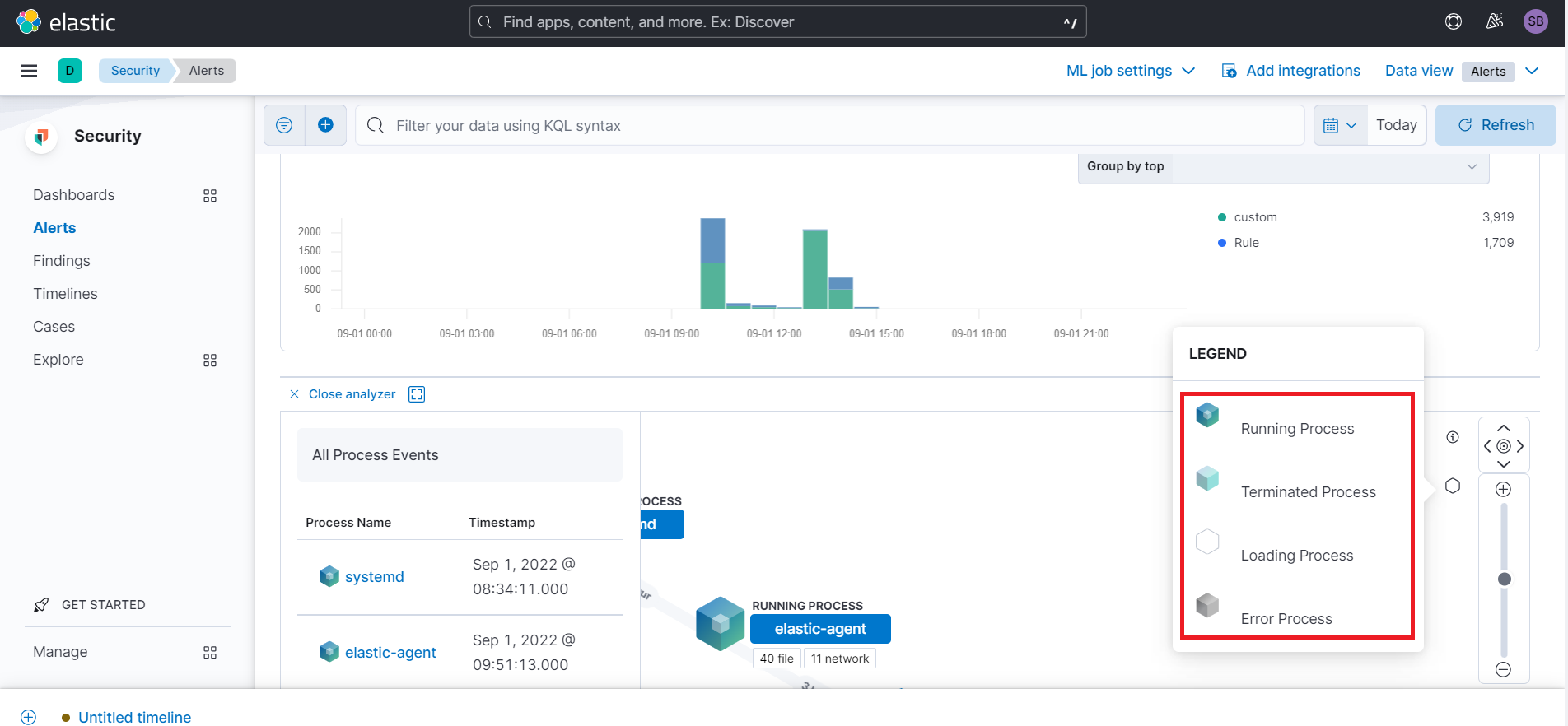Pan the graph down
The height and width of the screenshot is (726, 1568).
(1504, 464)
